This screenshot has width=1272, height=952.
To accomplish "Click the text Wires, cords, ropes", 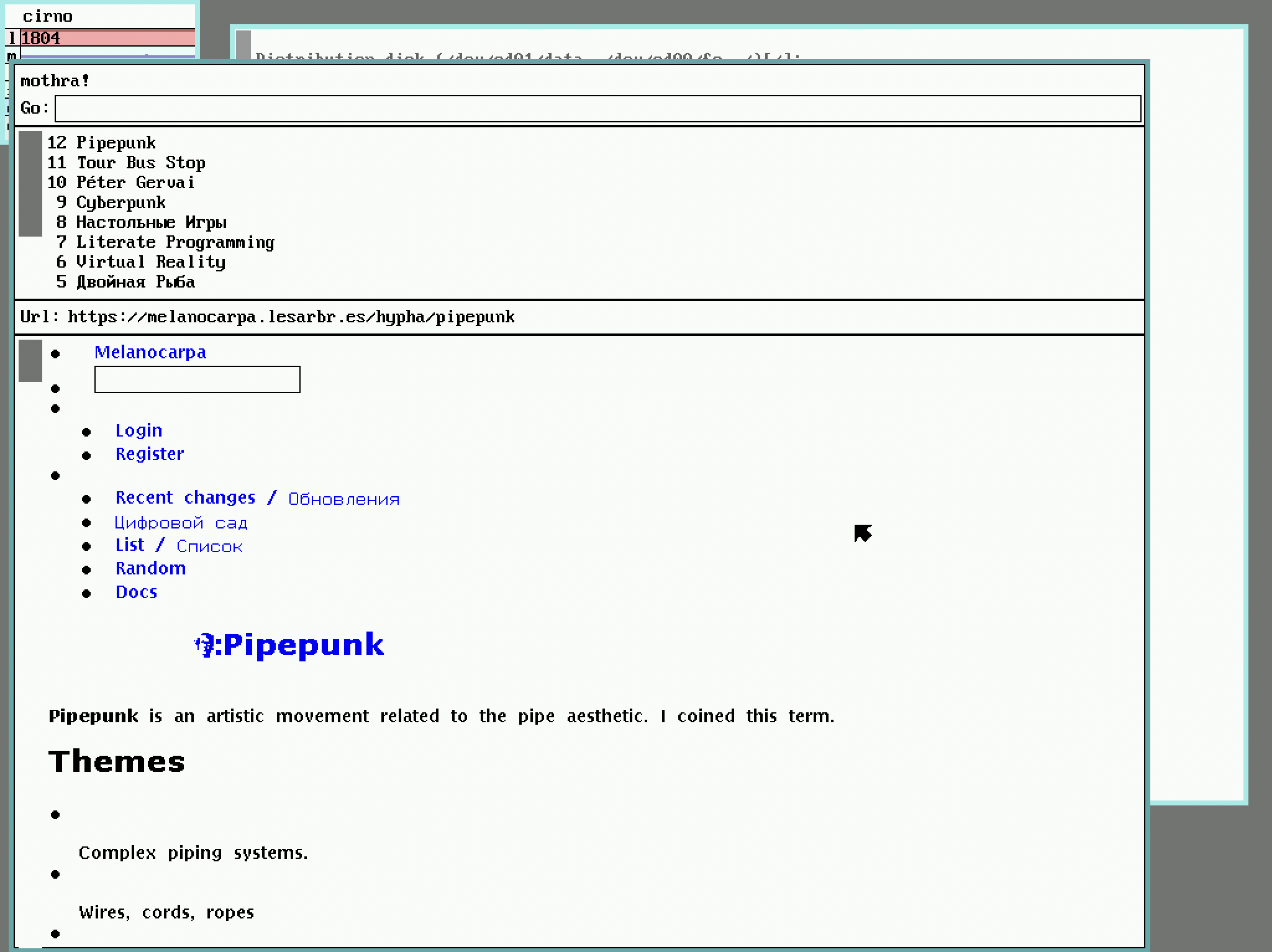I will tap(166, 913).
